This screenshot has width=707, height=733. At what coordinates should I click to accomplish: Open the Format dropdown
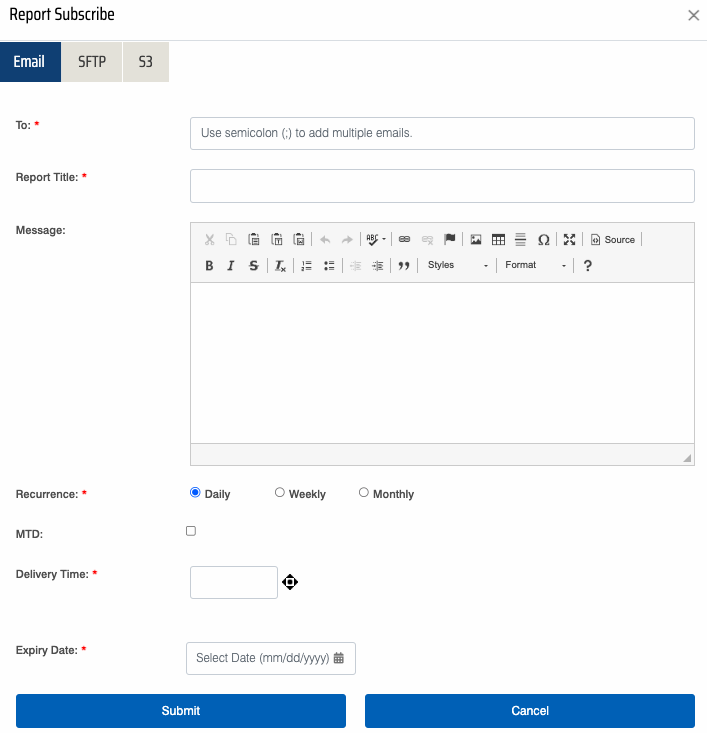tap(535, 266)
